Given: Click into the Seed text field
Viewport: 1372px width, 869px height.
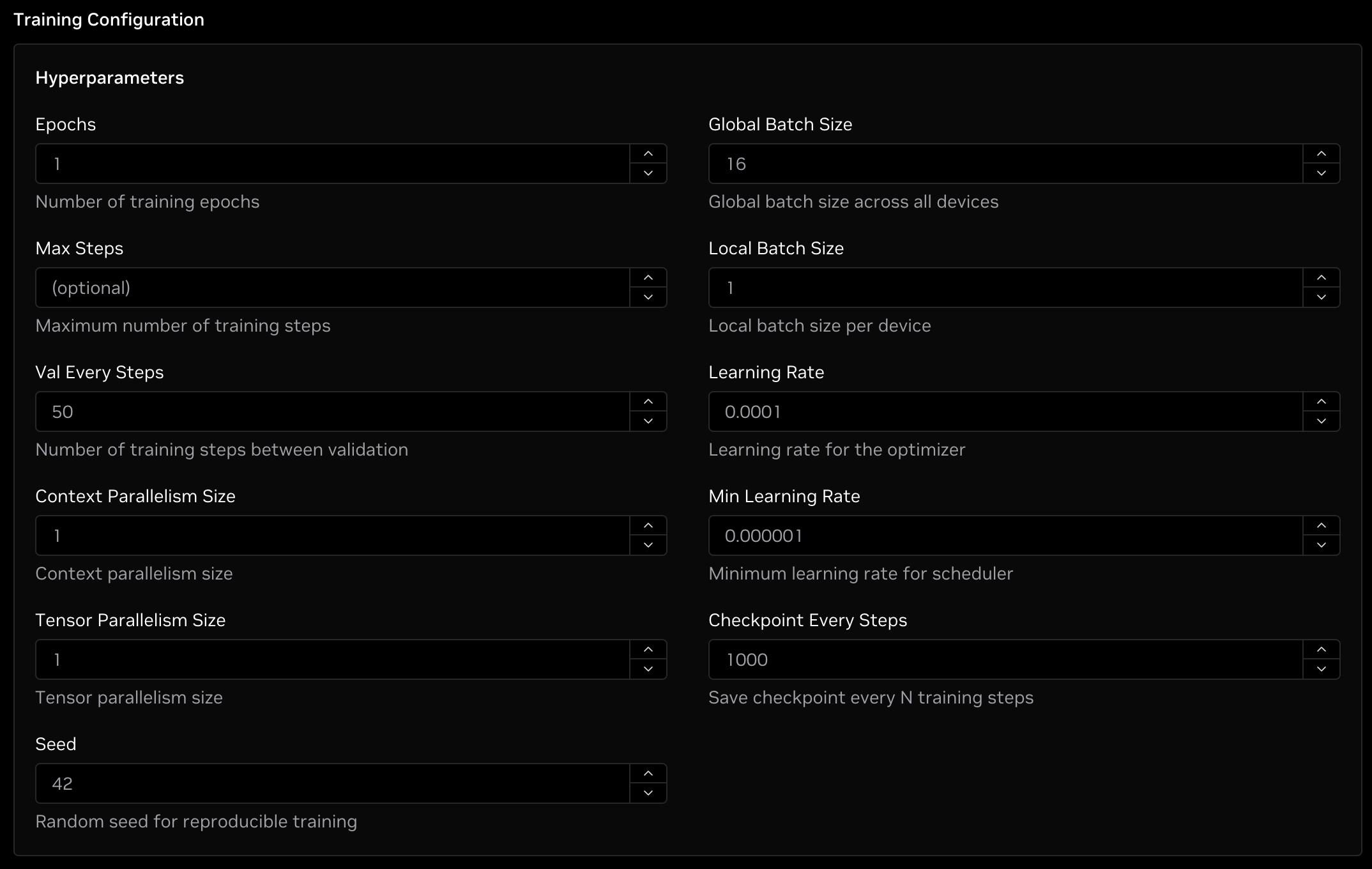Looking at the screenshot, I should click(x=332, y=783).
